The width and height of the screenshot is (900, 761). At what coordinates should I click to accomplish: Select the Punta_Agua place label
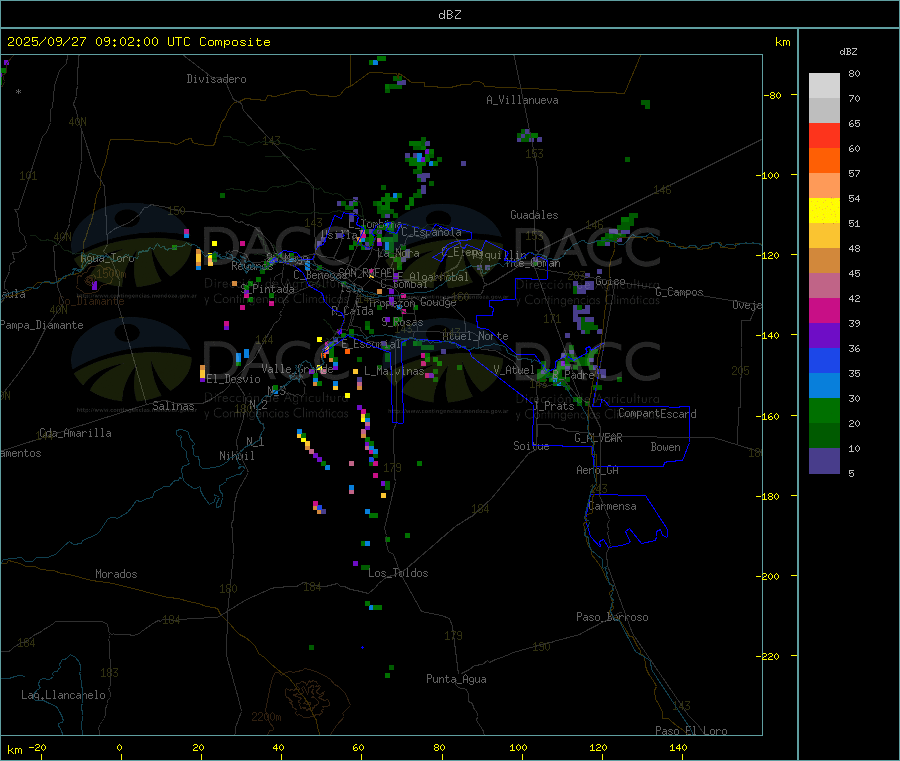[x=456, y=679]
